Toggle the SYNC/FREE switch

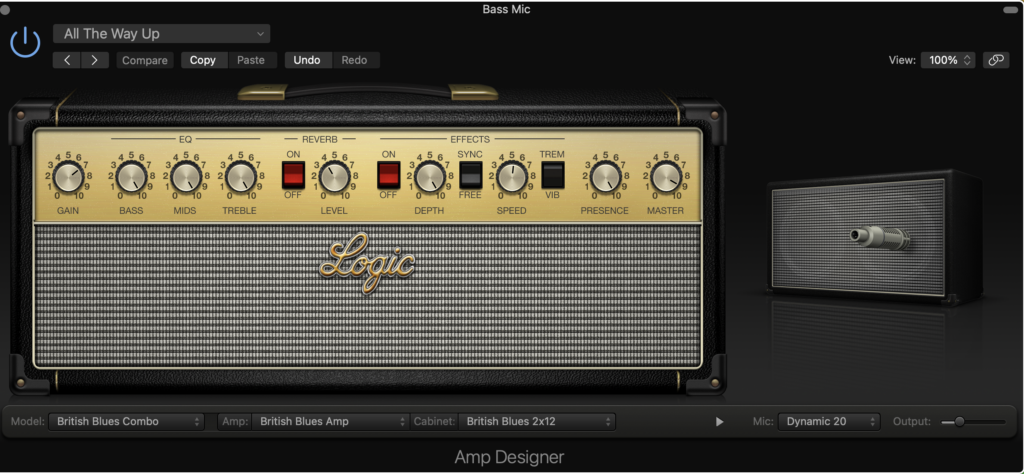(x=470, y=175)
